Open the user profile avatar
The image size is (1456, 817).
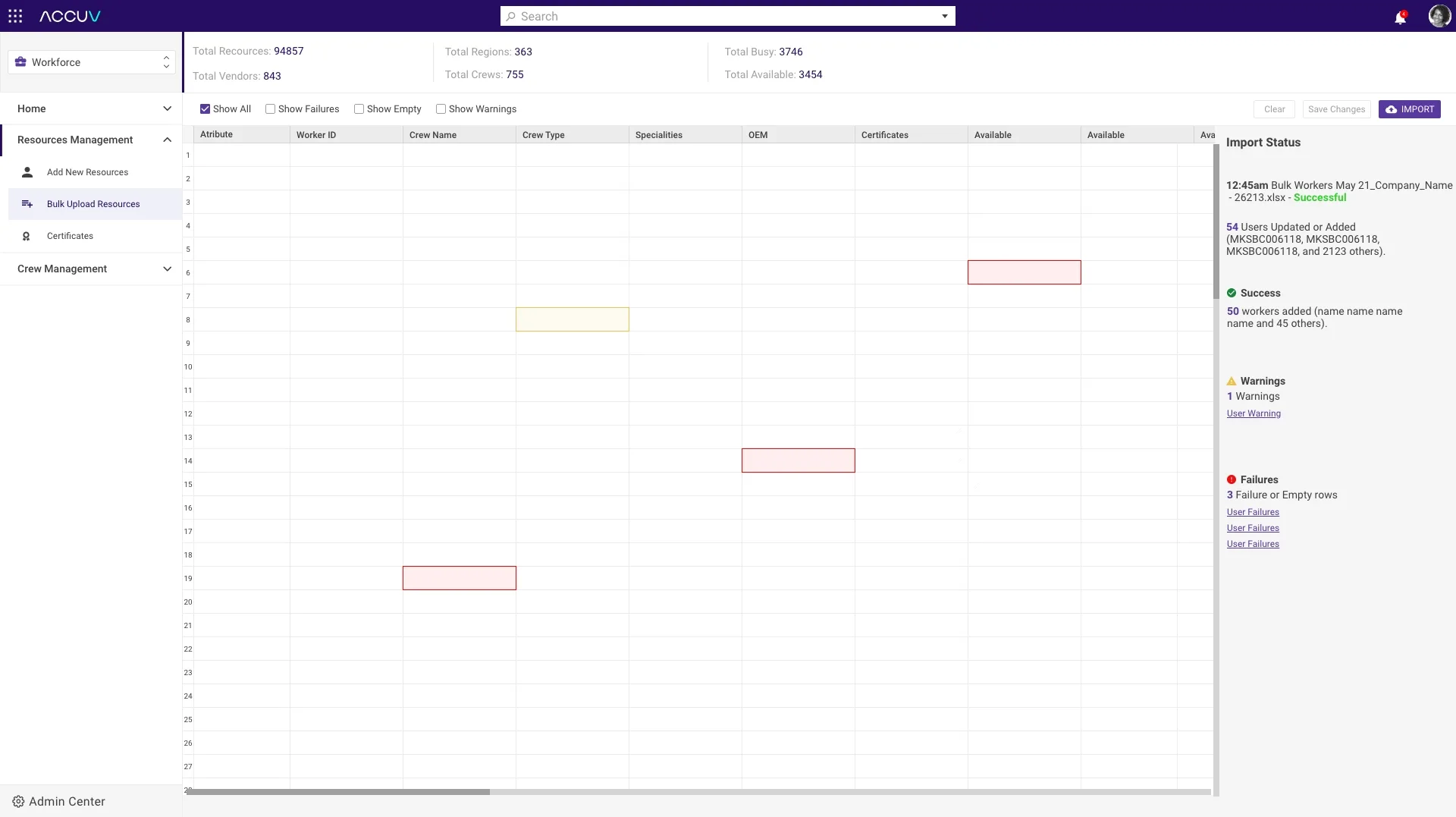1439,16
